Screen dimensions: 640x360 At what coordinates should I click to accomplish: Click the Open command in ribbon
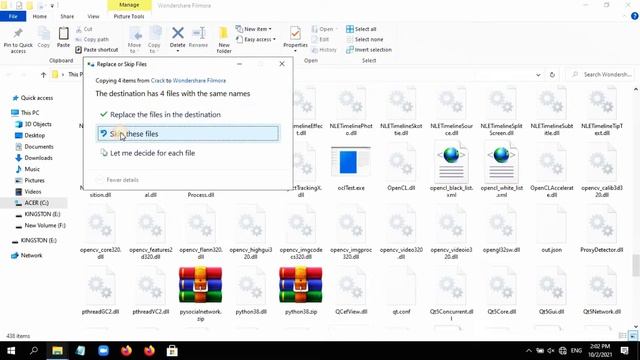pyautogui.click(x=324, y=29)
